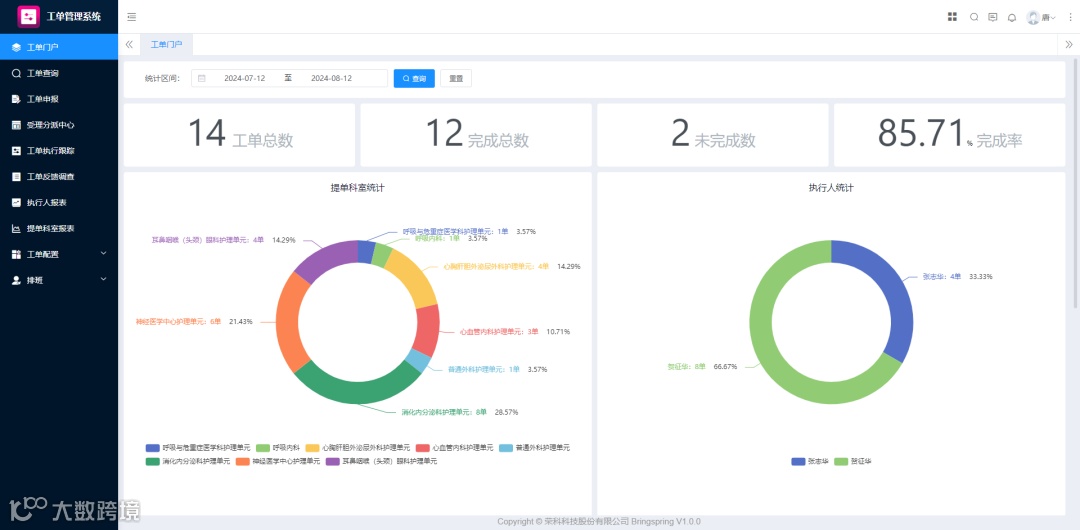Toggle the green executor legend entry in 执行人统计
Image resolution: width=1080 pixels, height=530 pixels.
tap(853, 461)
